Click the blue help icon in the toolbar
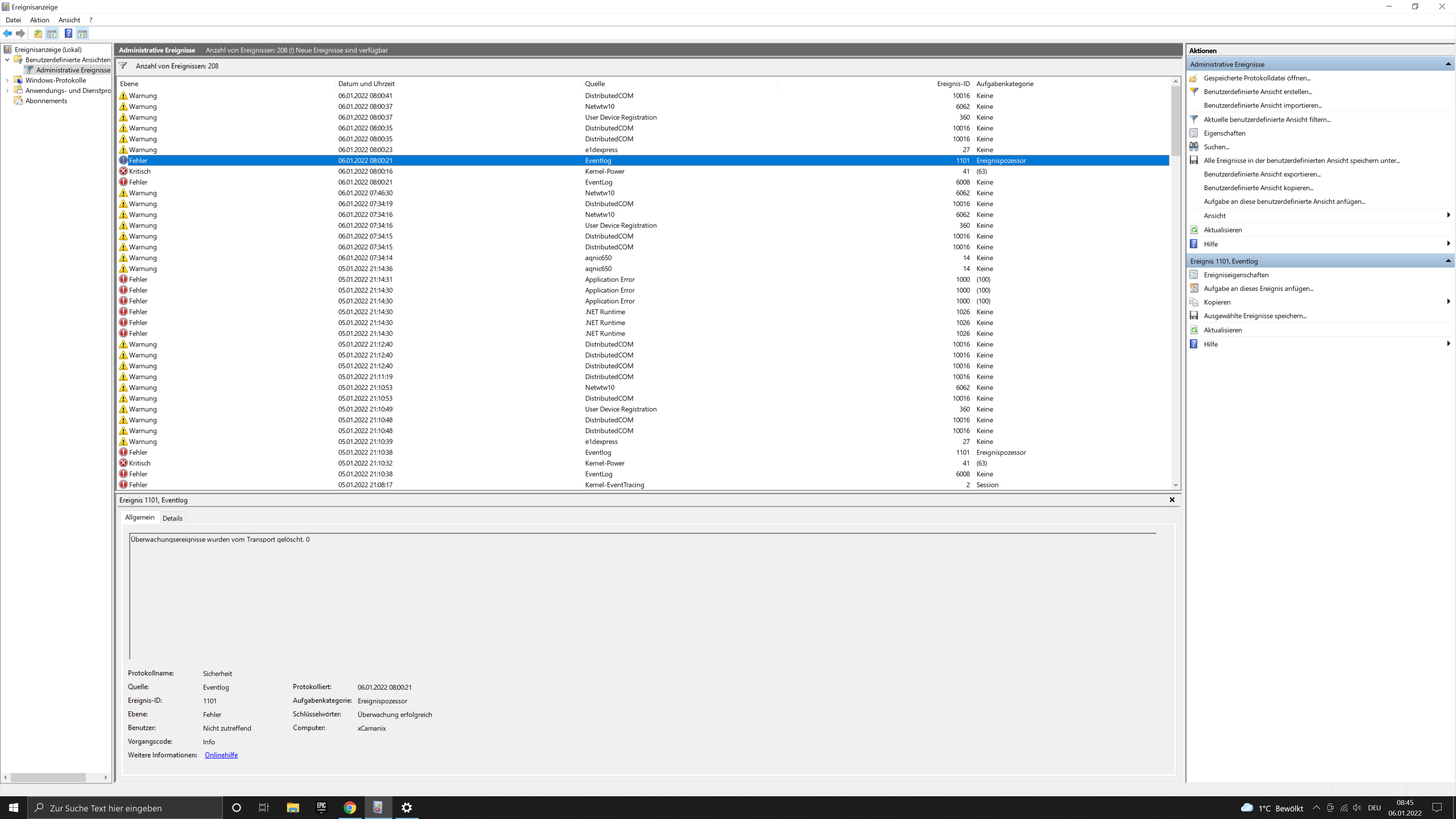1456x819 pixels. [x=68, y=33]
